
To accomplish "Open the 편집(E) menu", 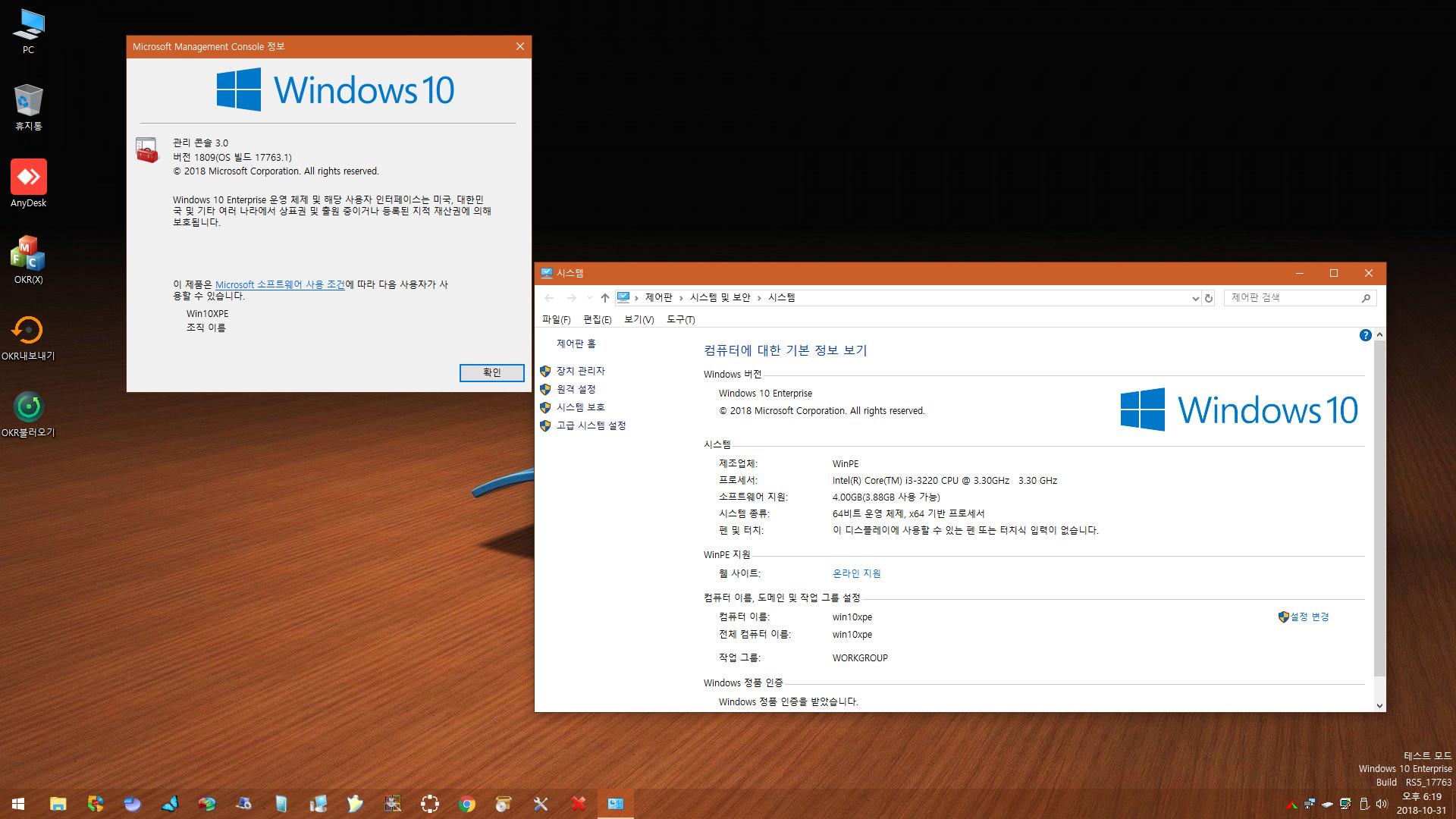I will (x=597, y=319).
